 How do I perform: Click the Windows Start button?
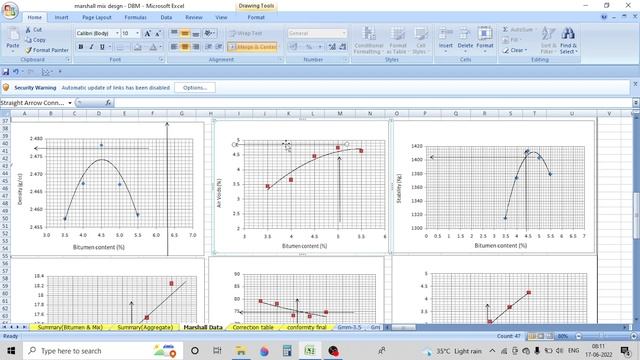(11, 351)
